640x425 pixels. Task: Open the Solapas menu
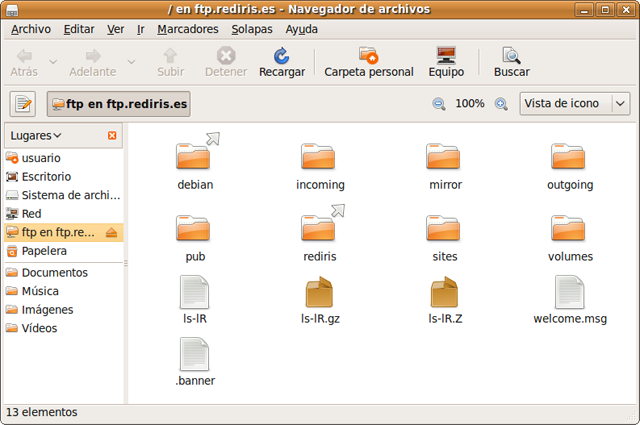click(x=251, y=29)
